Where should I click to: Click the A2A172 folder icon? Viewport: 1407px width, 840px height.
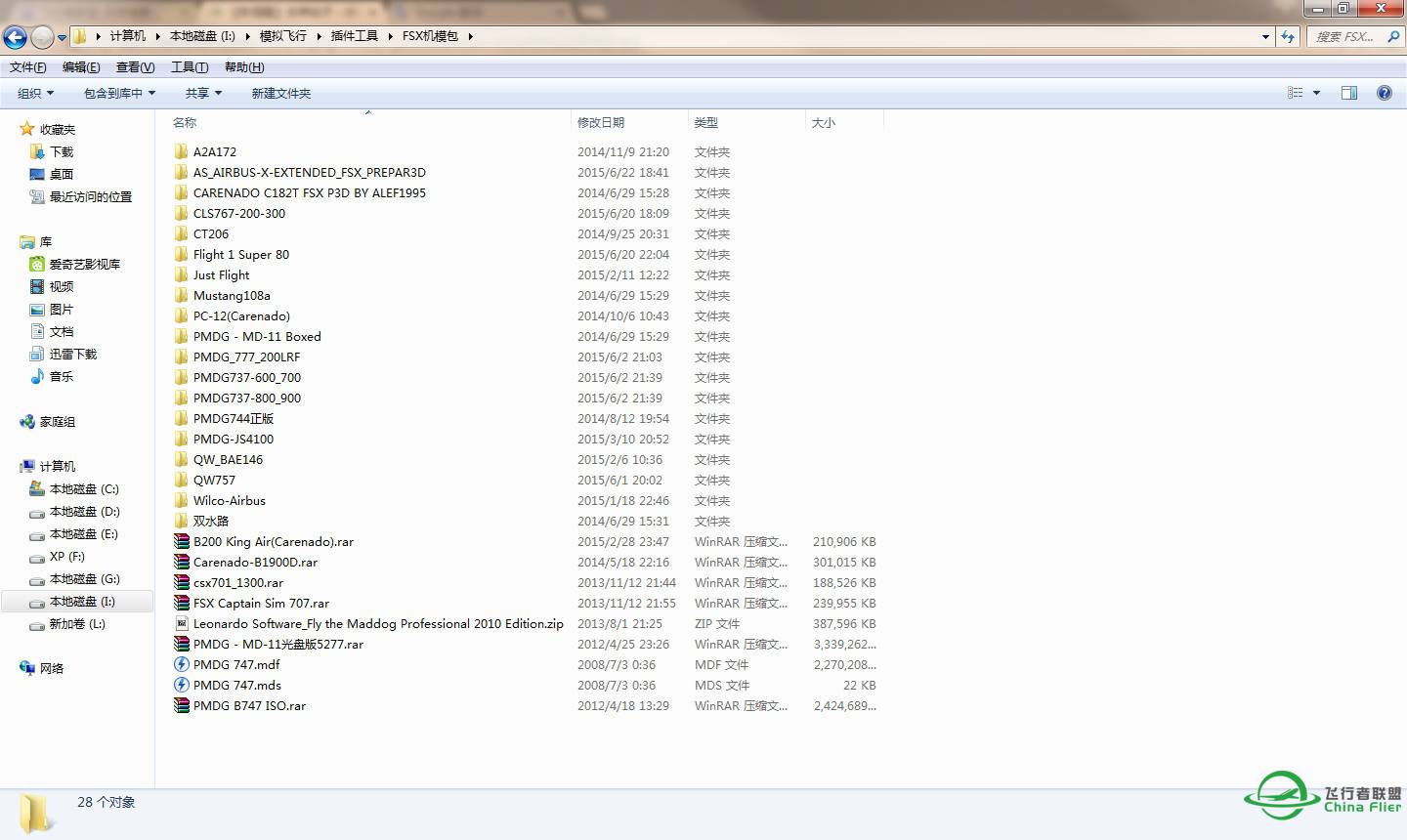point(181,152)
